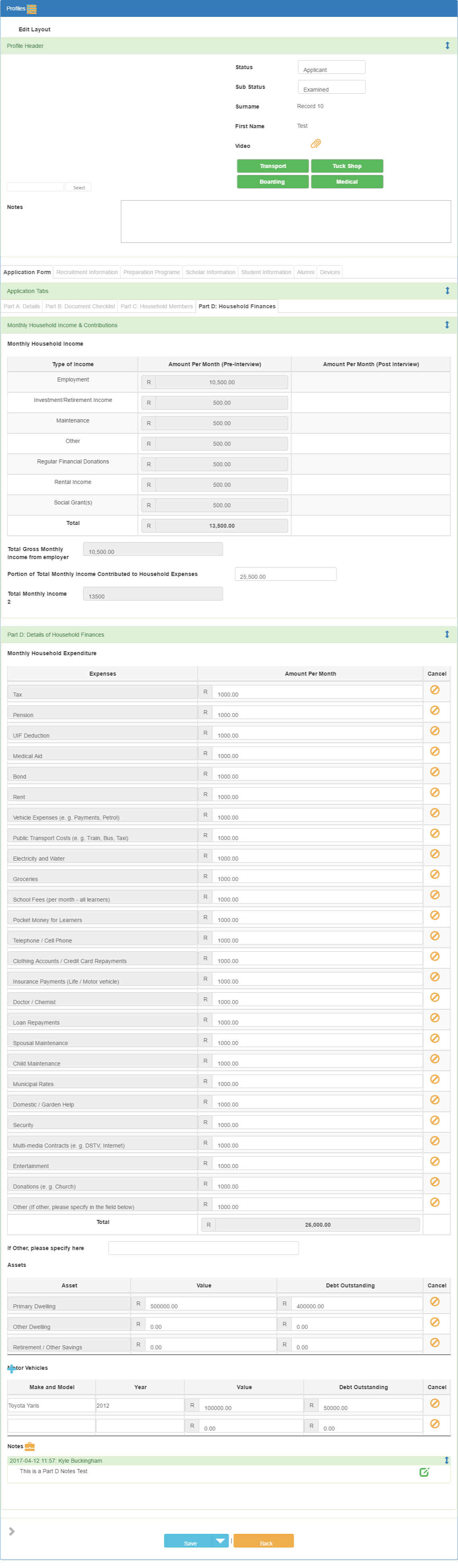Cancel the Rent expense row
This screenshot has height=1568, width=458.
pos(434,793)
